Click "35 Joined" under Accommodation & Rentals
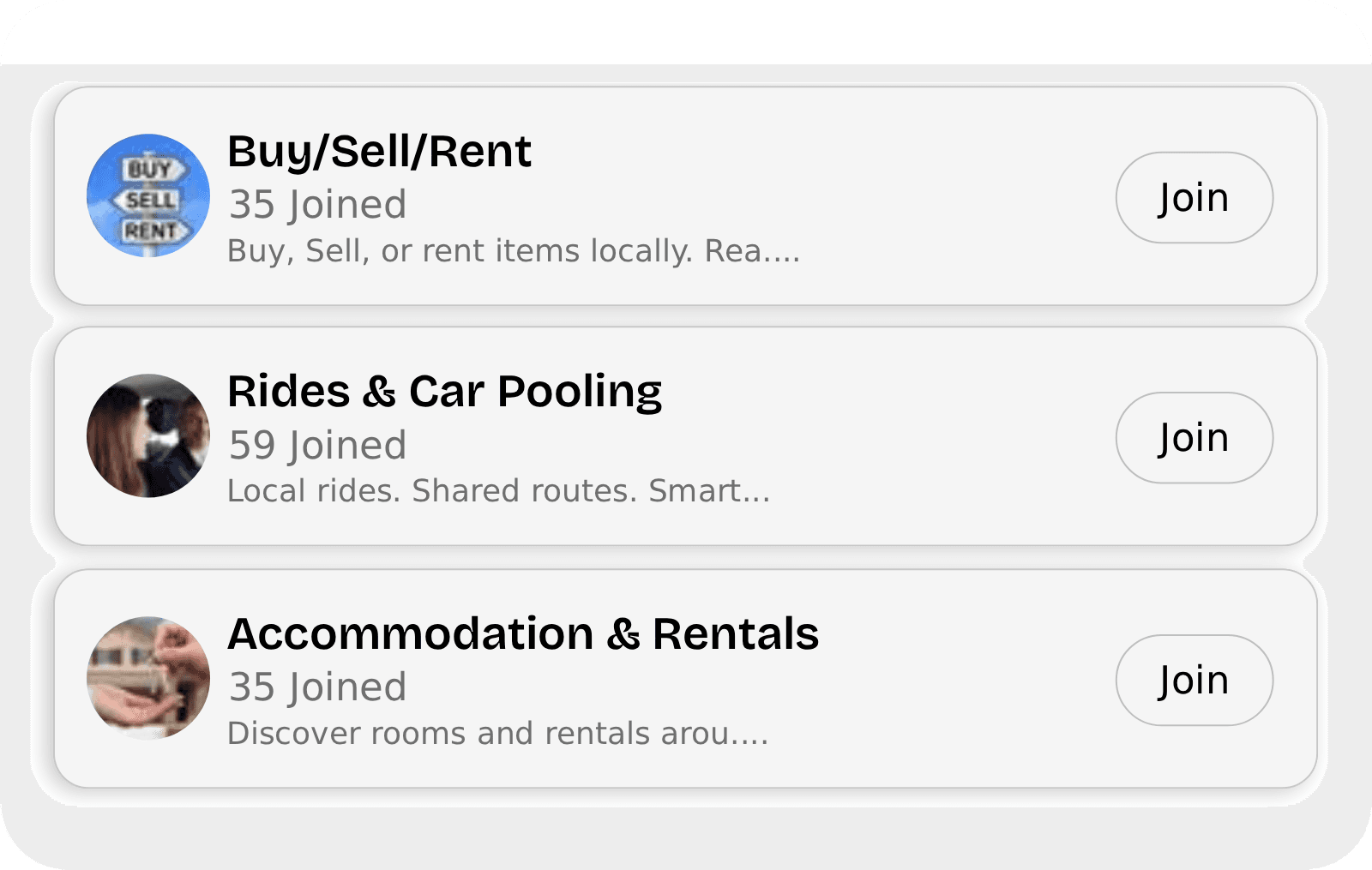The width and height of the screenshot is (1372, 870). point(317,687)
